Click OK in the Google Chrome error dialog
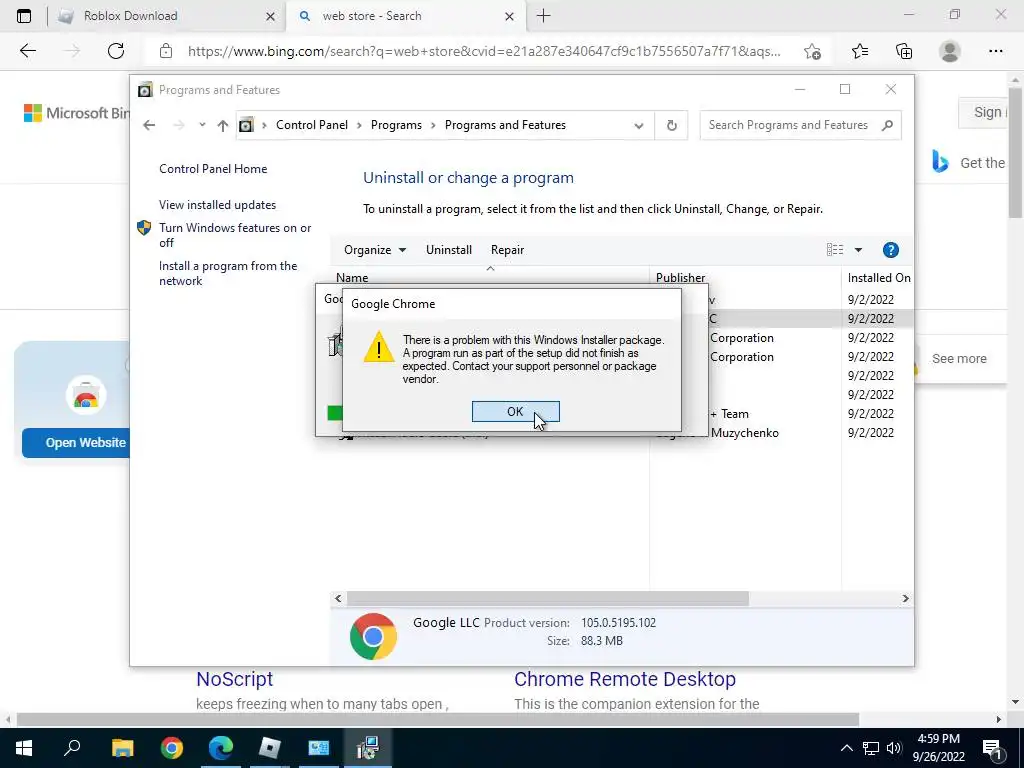The width and height of the screenshot is (1024, 768). coord(515,411)
